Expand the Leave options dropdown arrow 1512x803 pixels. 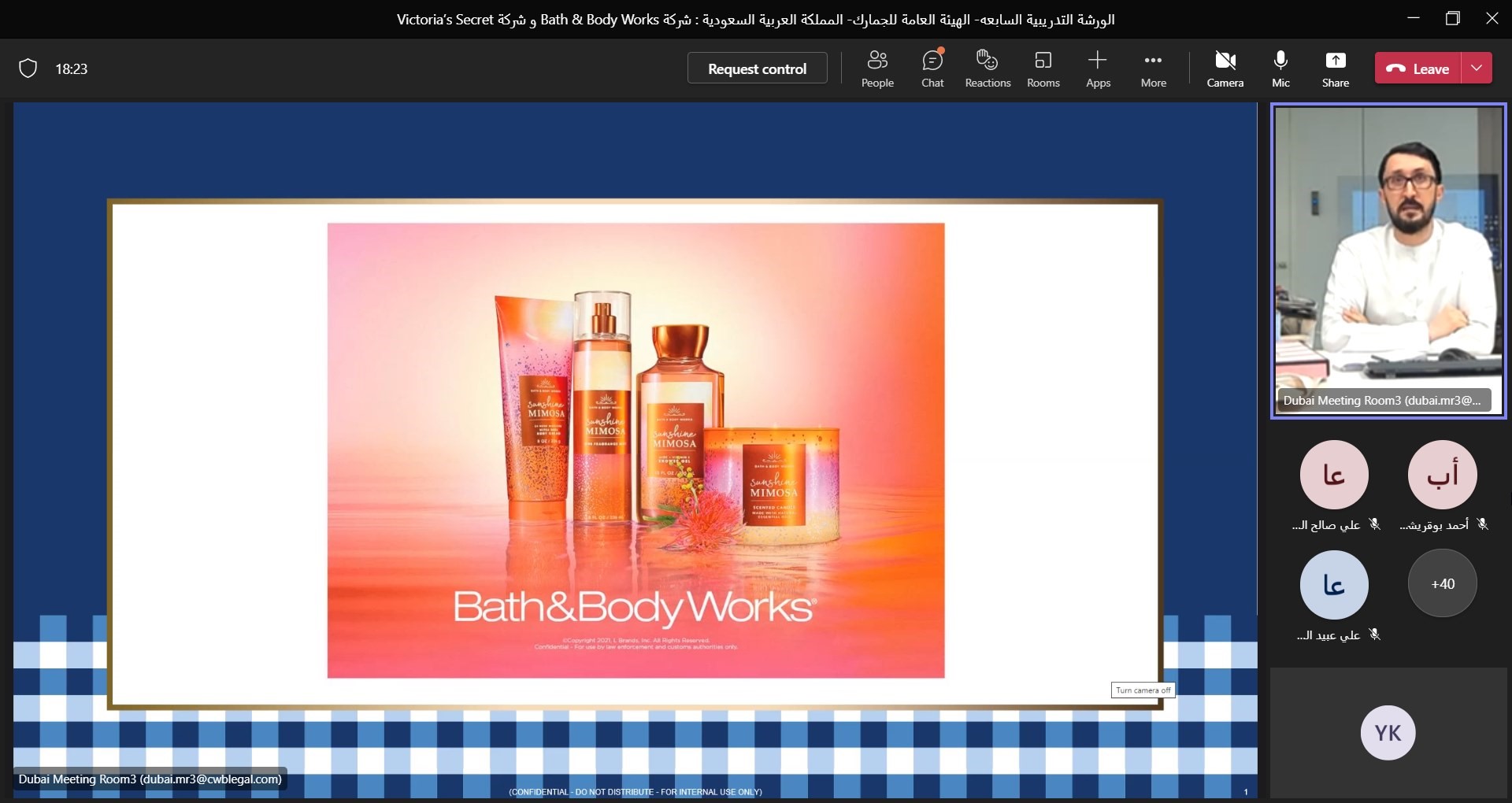[x=1477, y=68]
